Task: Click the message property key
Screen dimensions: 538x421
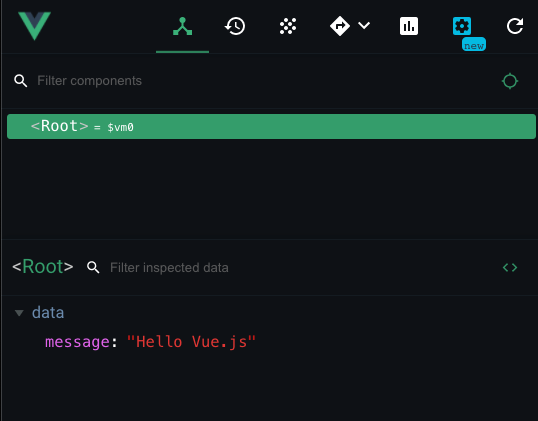Action: (x=78, y=342)
